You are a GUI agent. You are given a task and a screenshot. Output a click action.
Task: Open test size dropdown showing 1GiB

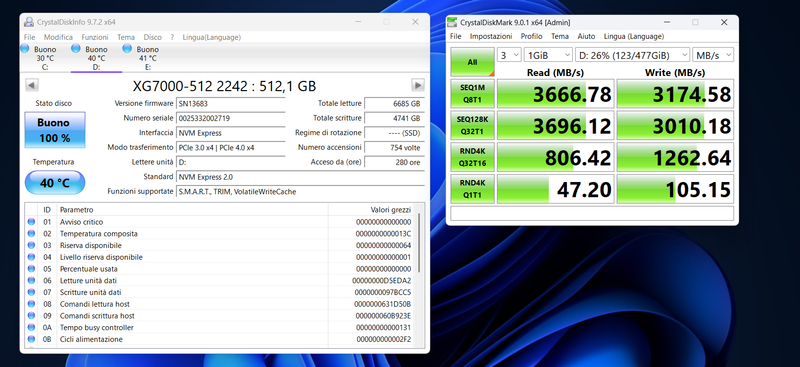[548, 55]
